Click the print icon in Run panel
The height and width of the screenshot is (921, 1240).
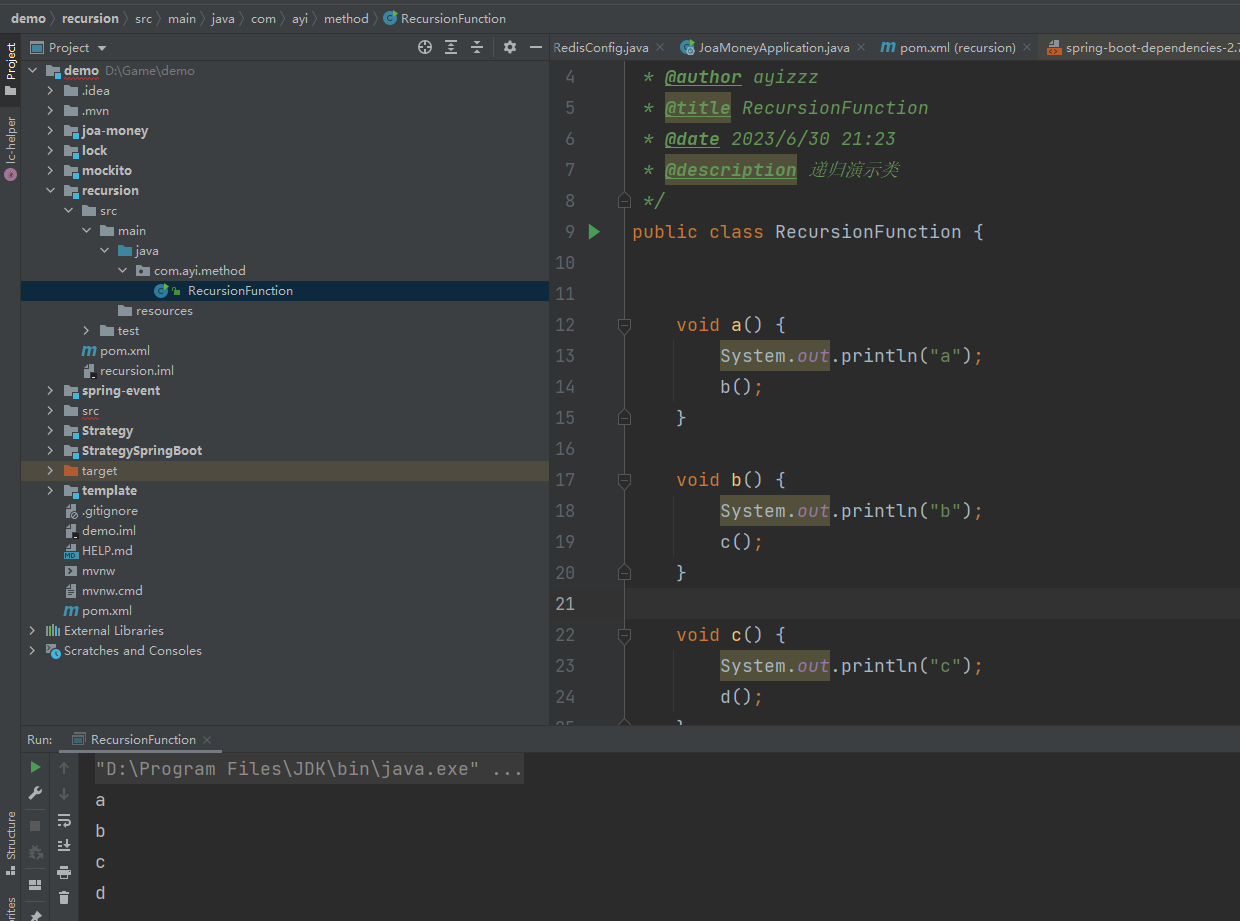click(64, 872)
